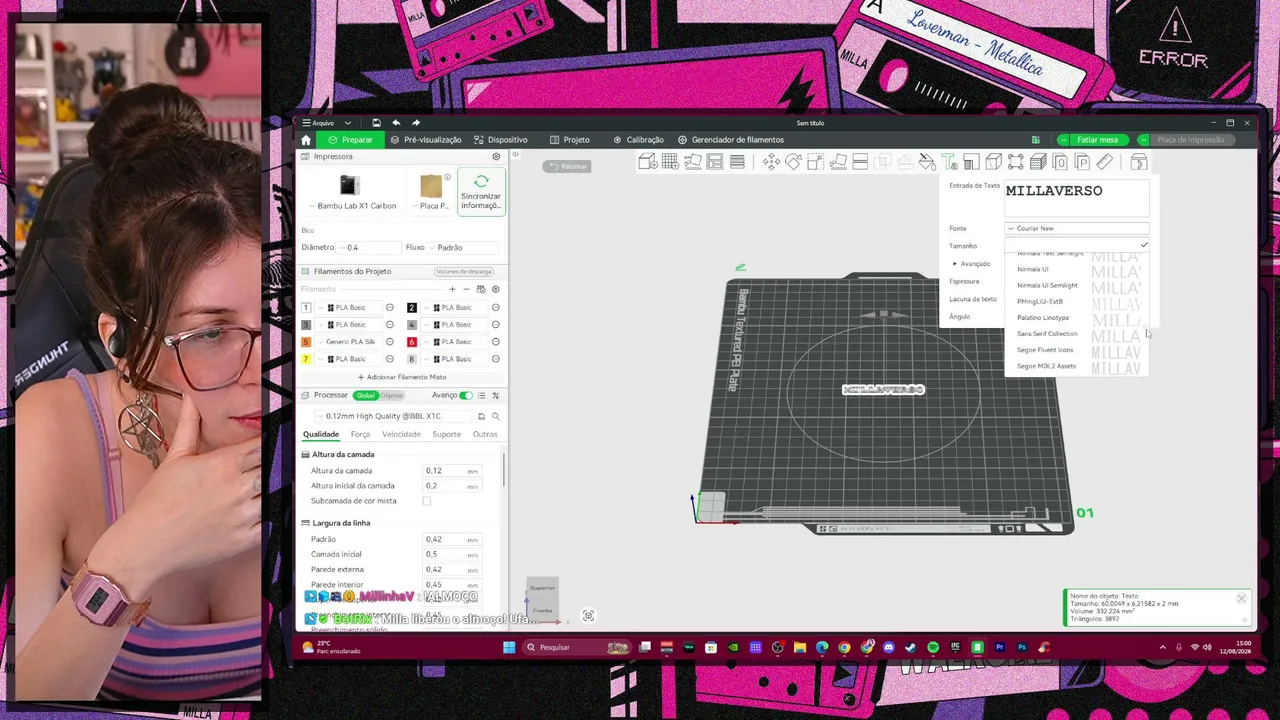Redo the action with redo arrow
This screenshot has width=1280, height=720.
click(416, 123)
